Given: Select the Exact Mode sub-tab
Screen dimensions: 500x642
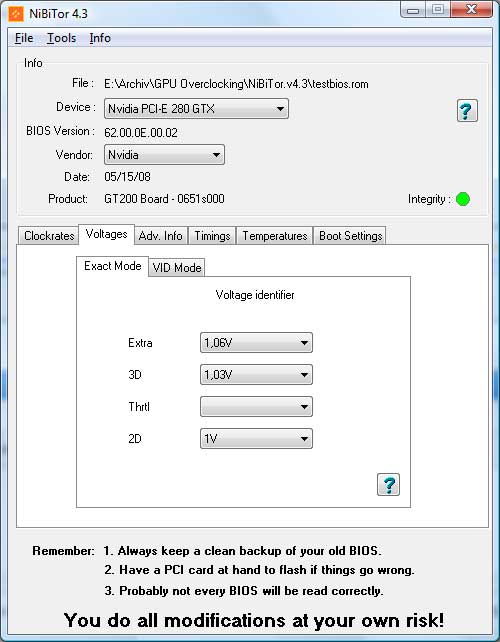Looking at the screenshot, I should (x=113, y=266).
